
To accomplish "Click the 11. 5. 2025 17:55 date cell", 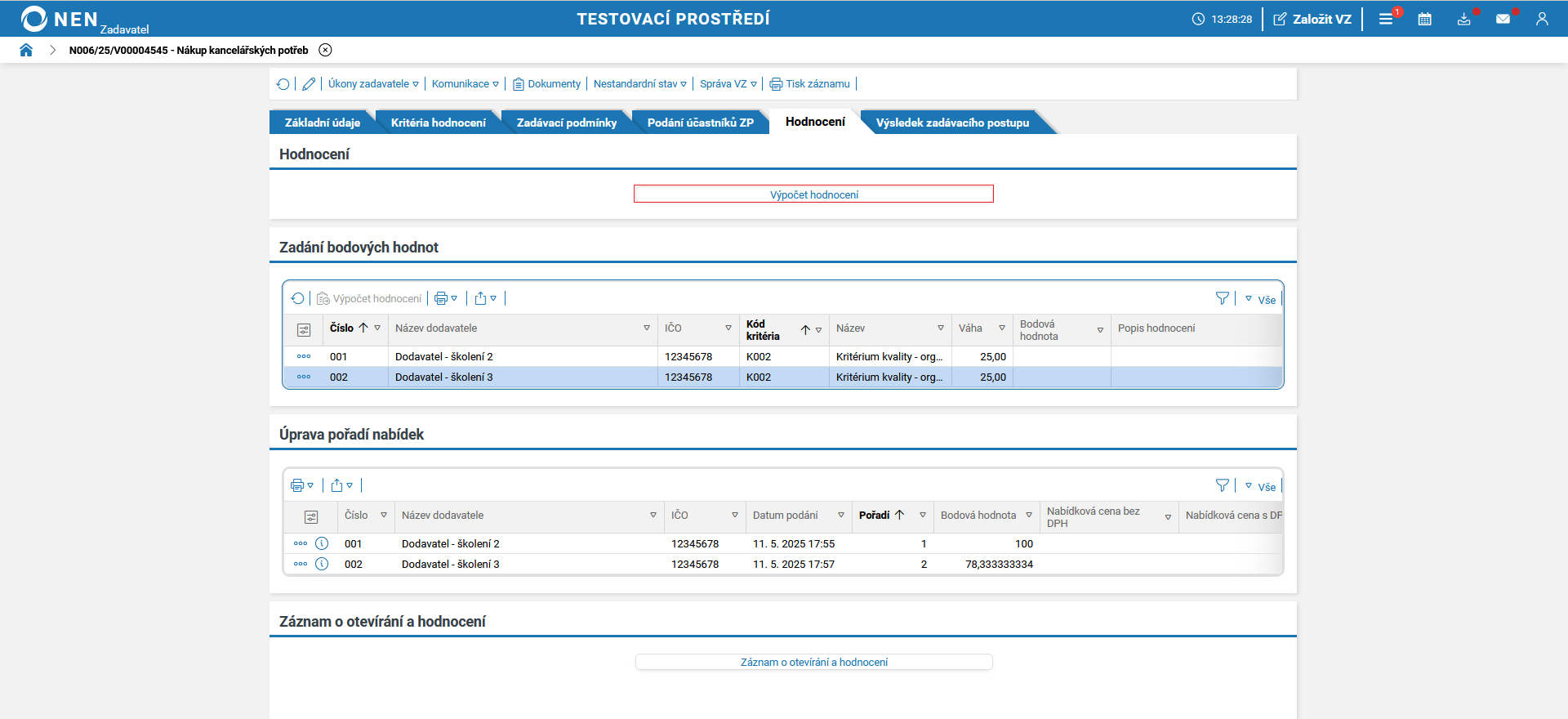I will click(794, 543).
